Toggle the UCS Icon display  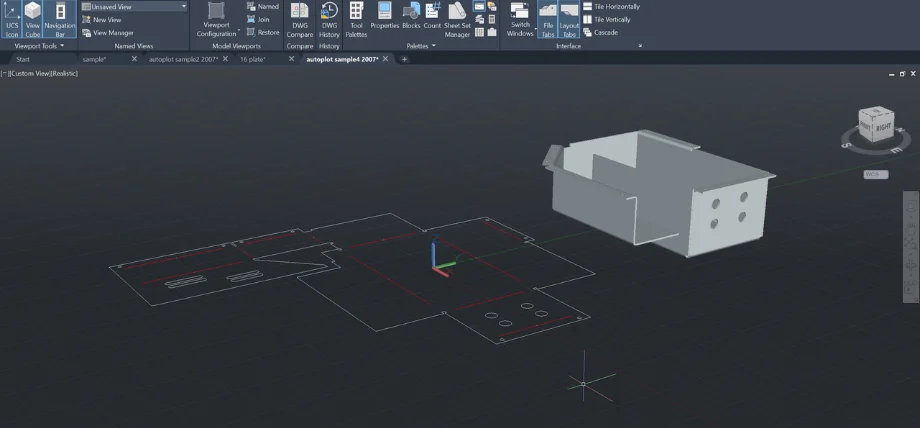(12, 19)
